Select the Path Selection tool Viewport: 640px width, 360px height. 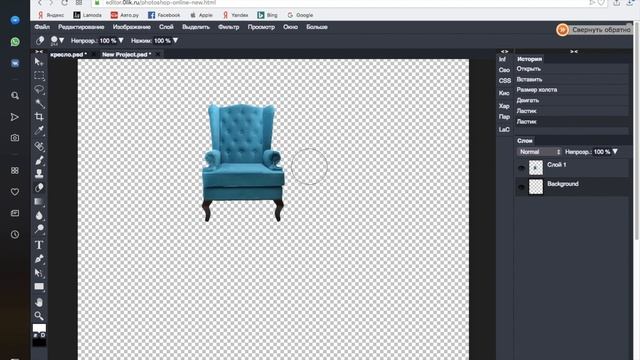tap(39, 273)
